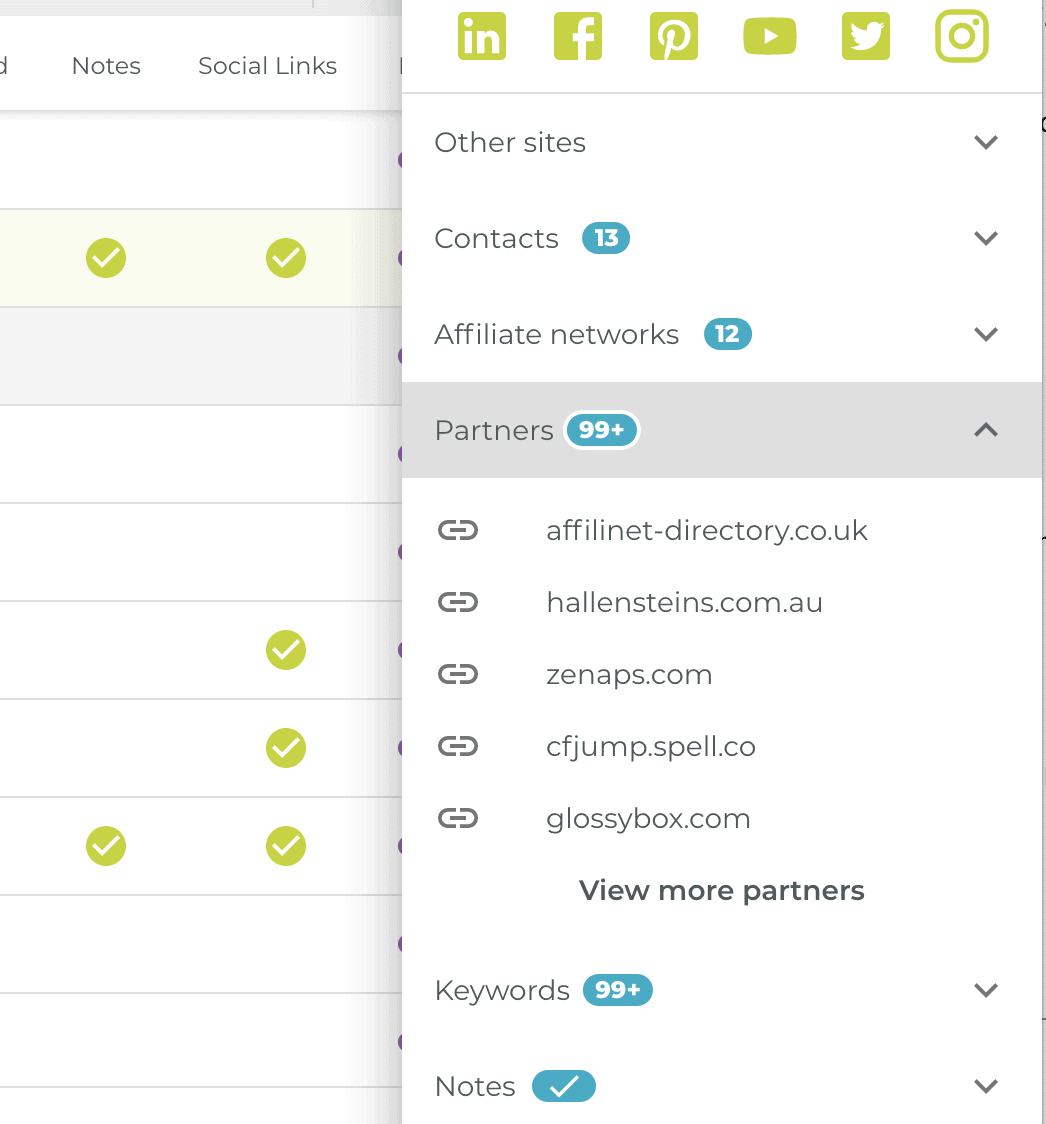This screenshot has height=1124, width=1046.
Task: Select the Social Links column header
Action: (x=267, y=65)
